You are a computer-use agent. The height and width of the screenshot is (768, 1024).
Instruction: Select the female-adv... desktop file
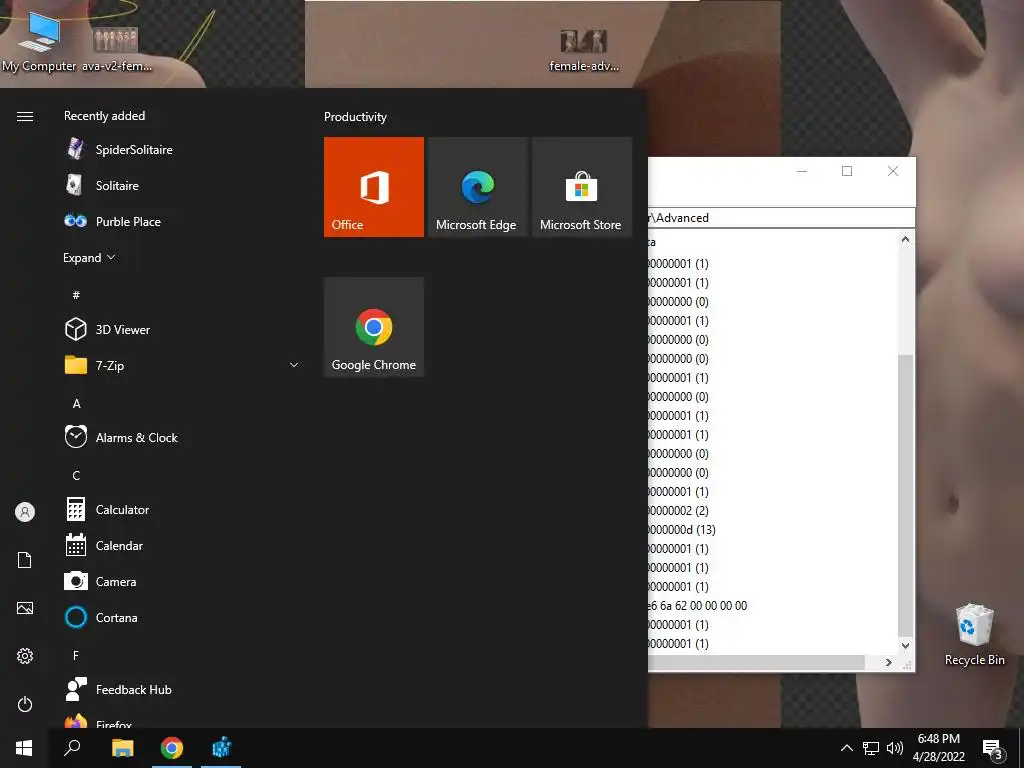[x=584, y=50]
